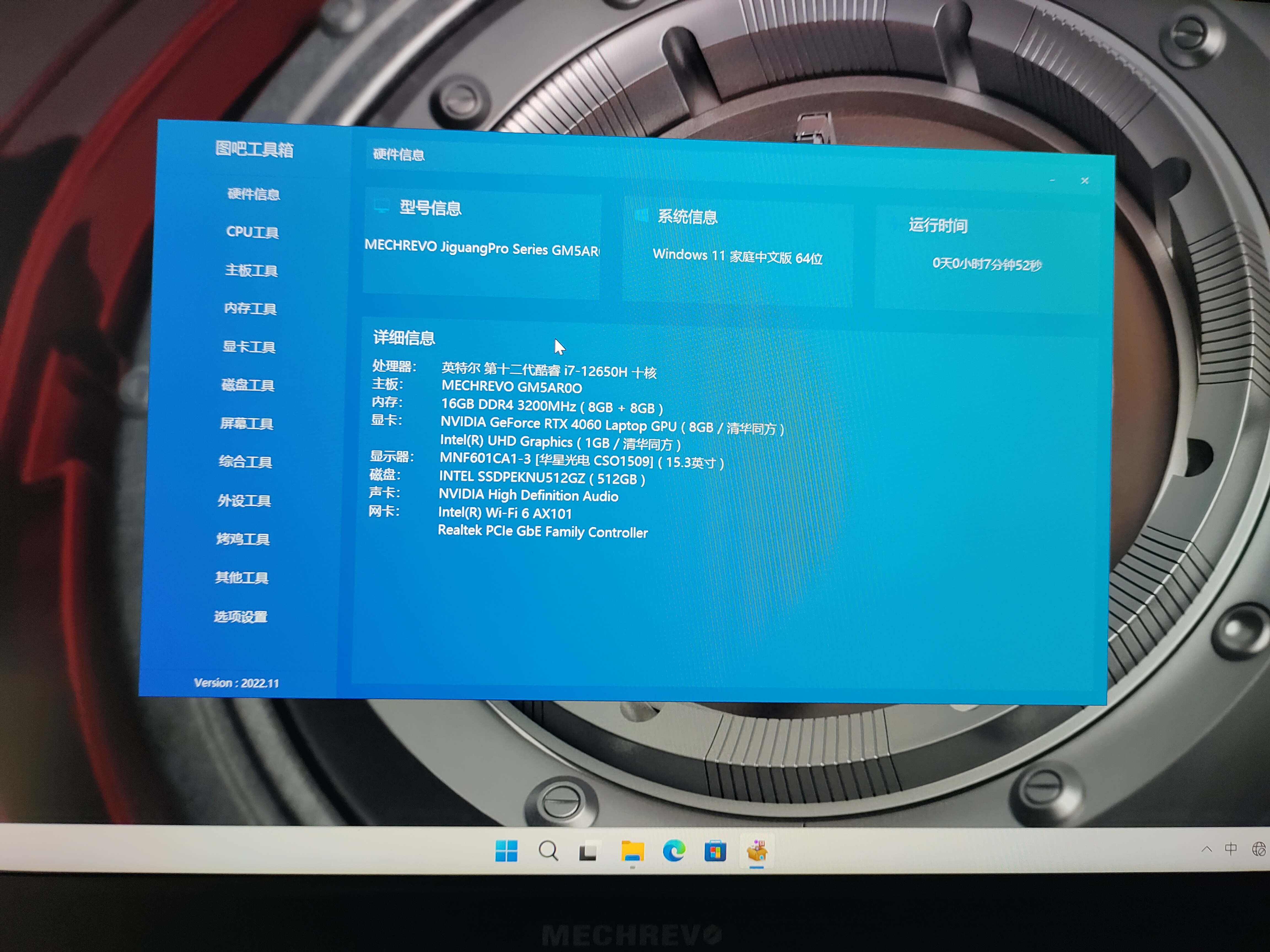
Task: Select 其他工具 in the sidebar
Action: tap(242, 577)
